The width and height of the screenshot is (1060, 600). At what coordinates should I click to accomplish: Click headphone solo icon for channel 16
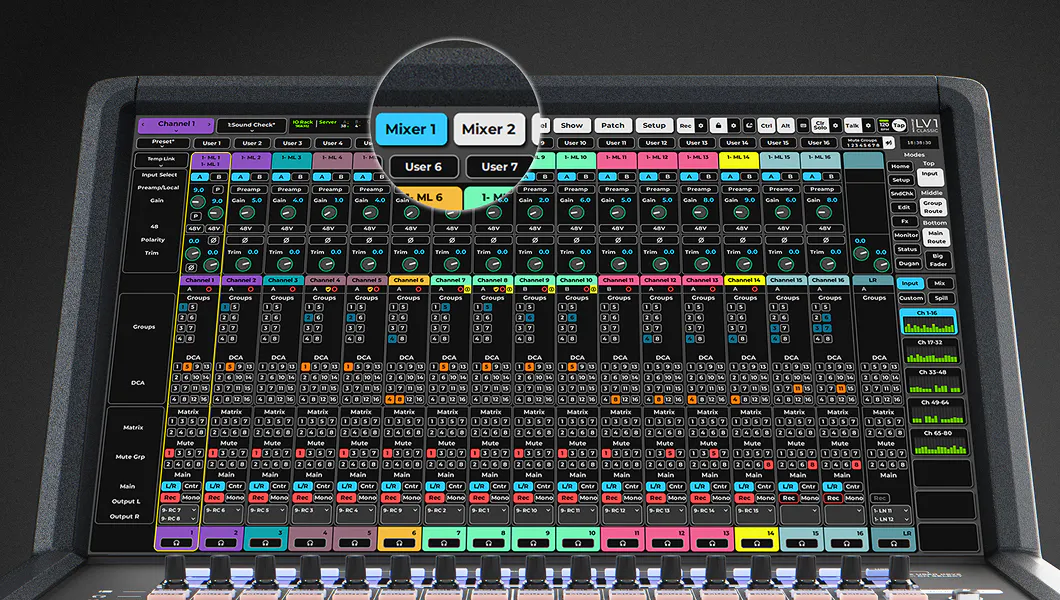pyautogui.click(x=846, y=543)
